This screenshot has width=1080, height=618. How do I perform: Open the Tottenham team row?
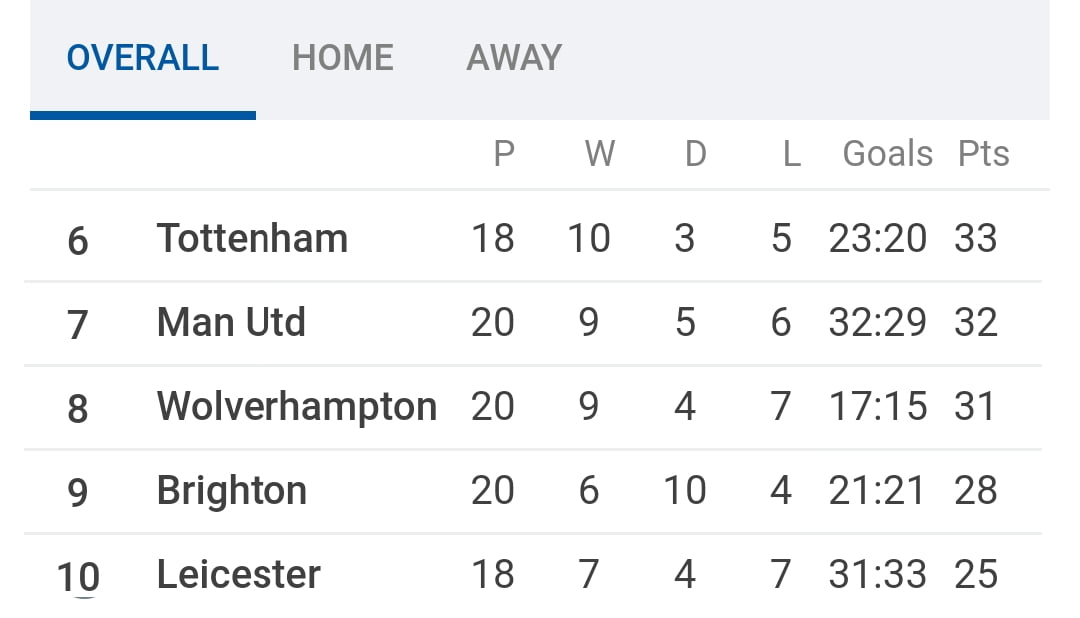(252, 239)
